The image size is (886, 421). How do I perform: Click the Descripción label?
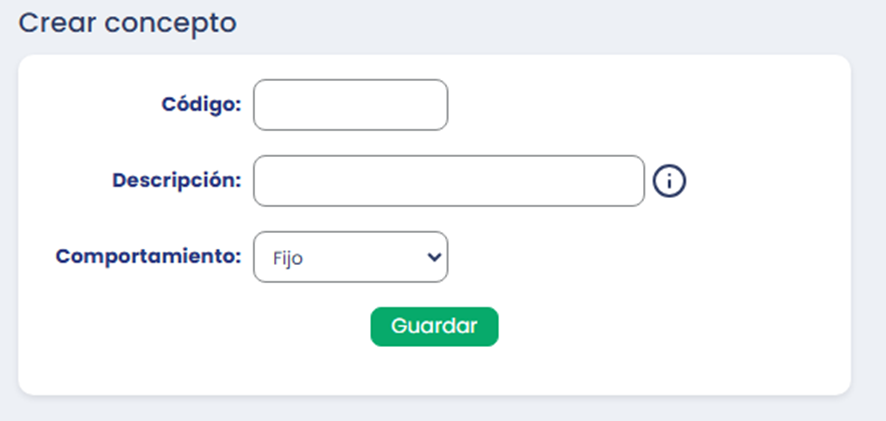pos(177,180)
